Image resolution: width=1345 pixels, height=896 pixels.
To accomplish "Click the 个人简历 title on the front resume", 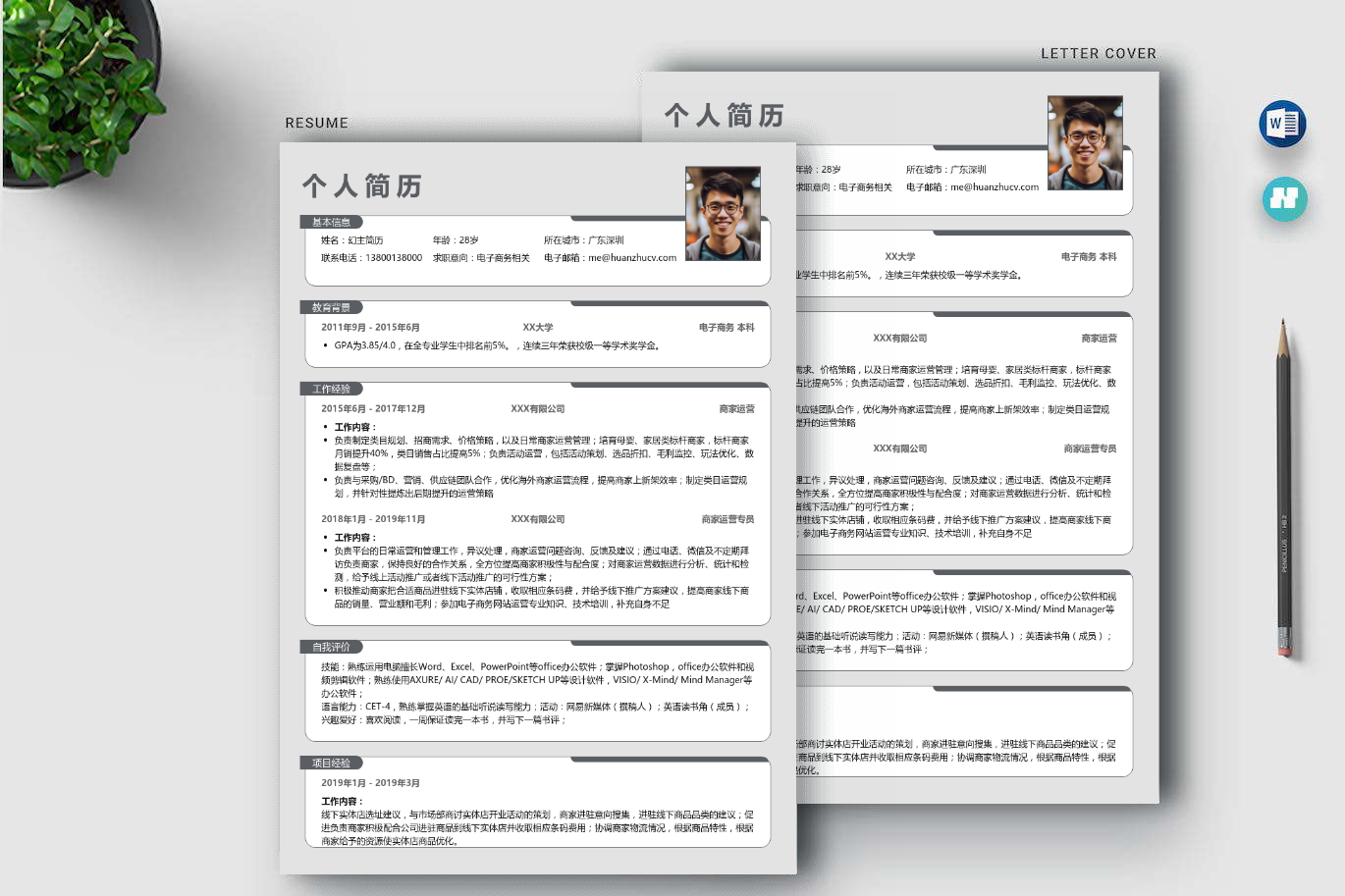I will coord(362,185).
